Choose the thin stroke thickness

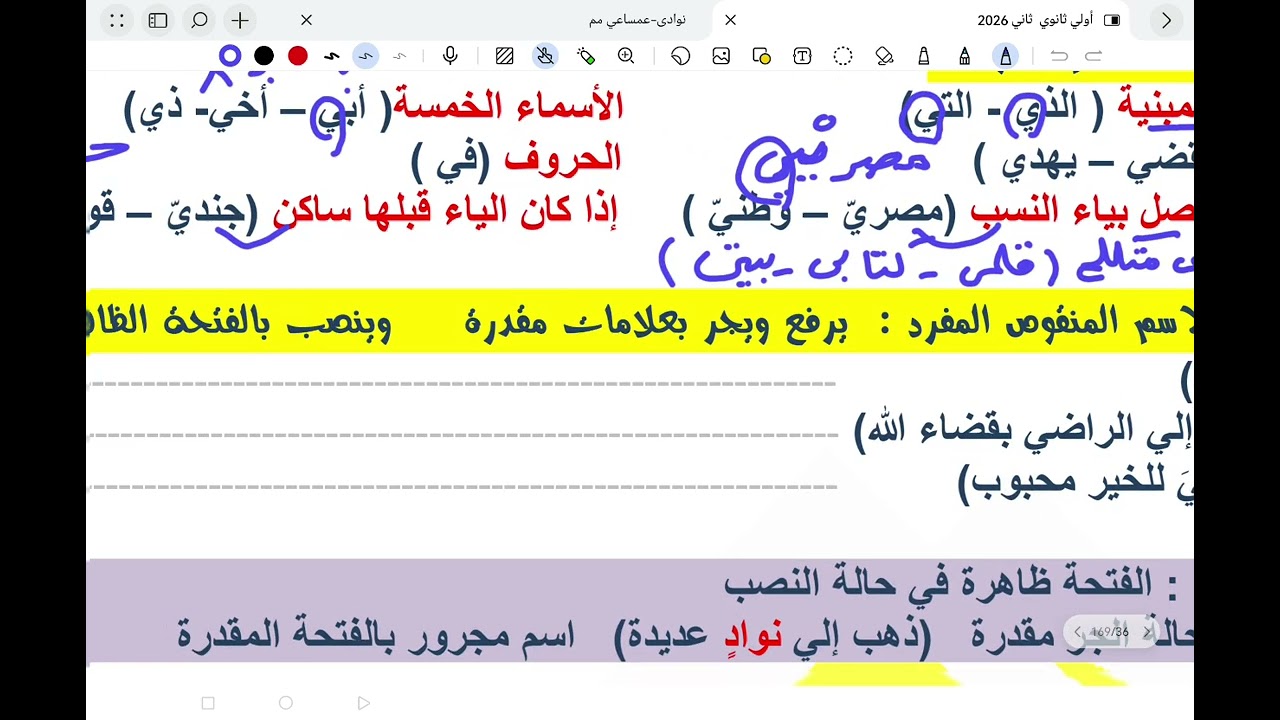400,56
